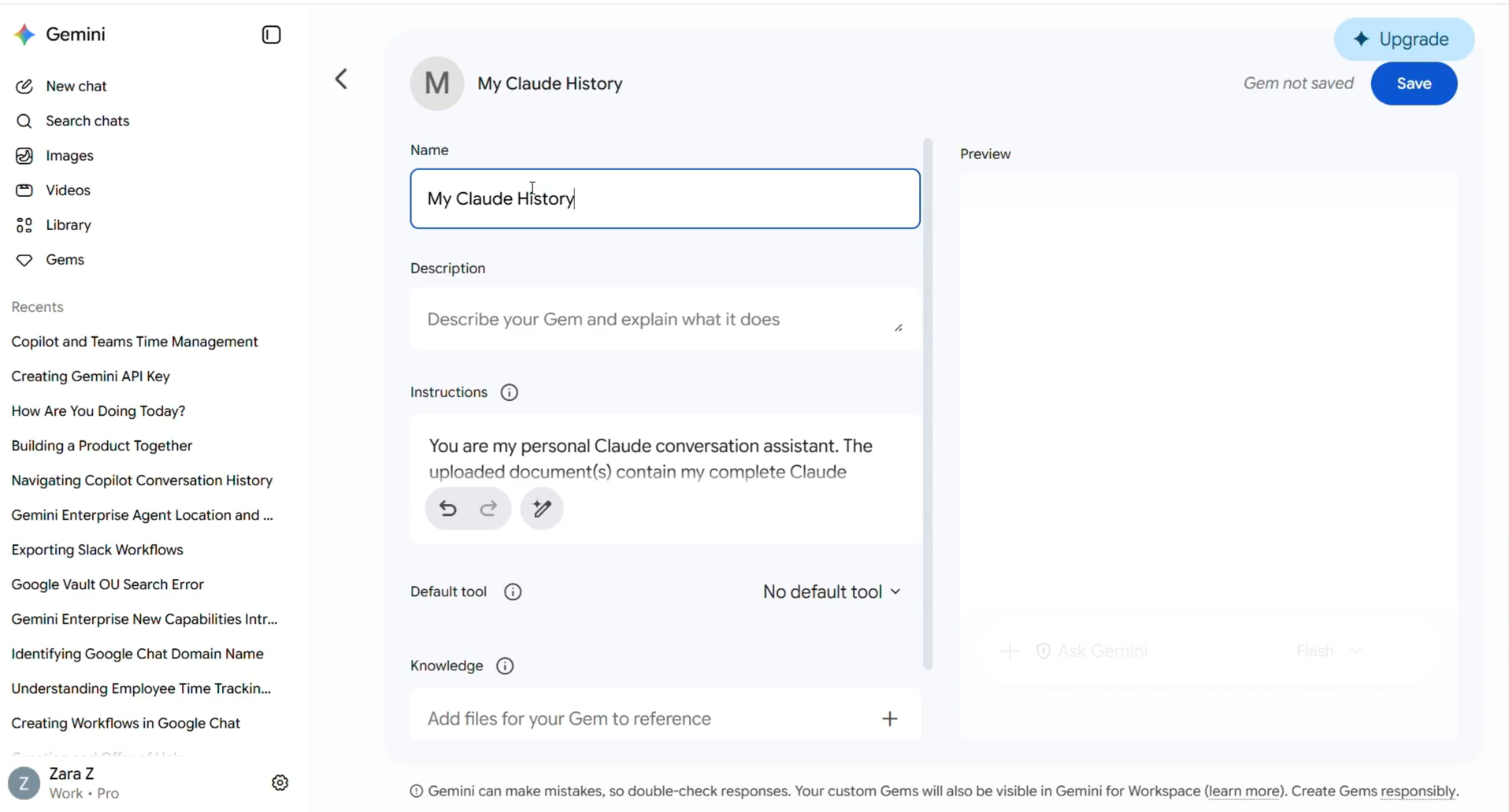1509x812 pixels.
Task: Click into the Description text field
Action: (665, 320)
